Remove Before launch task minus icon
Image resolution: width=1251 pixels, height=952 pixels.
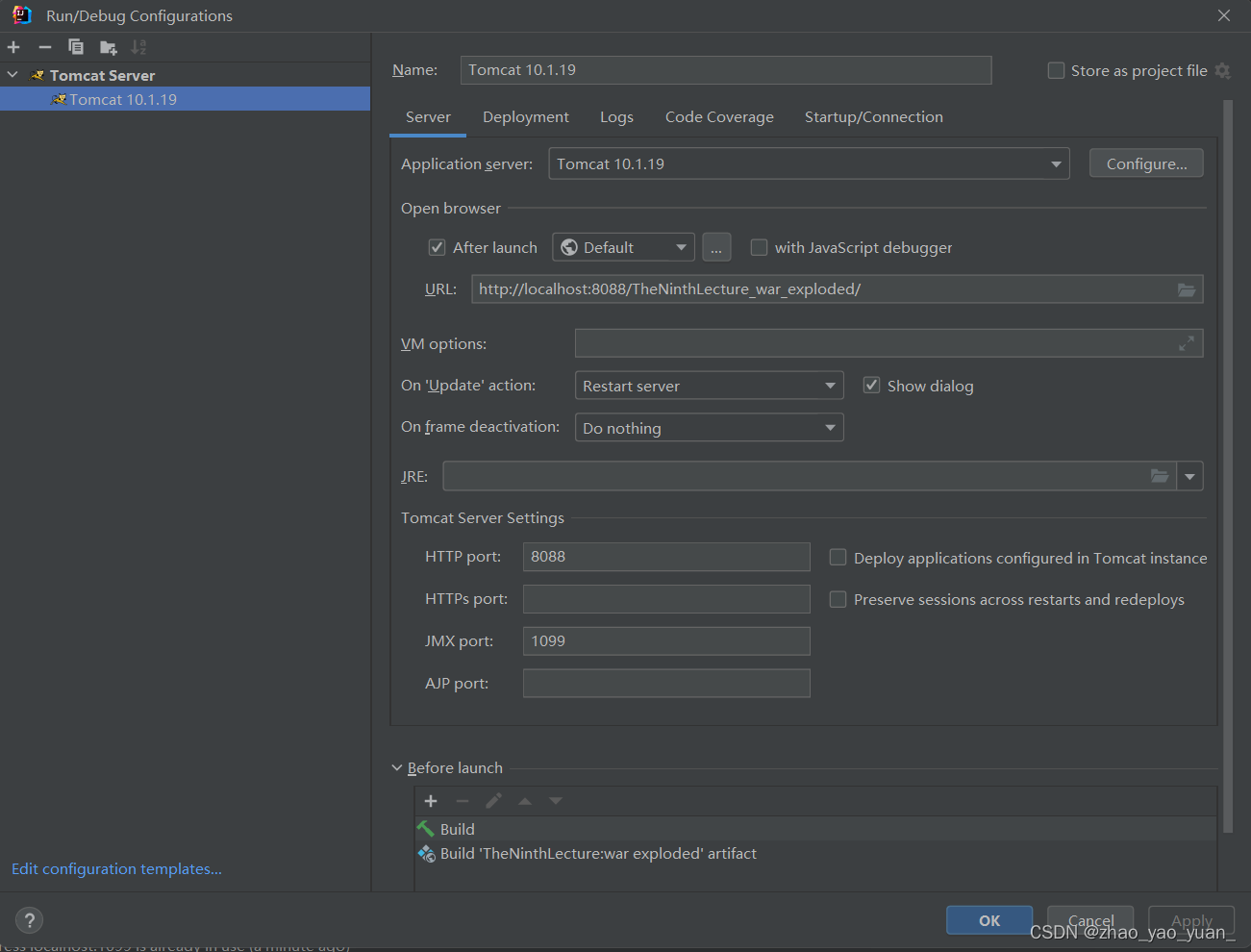463,801
